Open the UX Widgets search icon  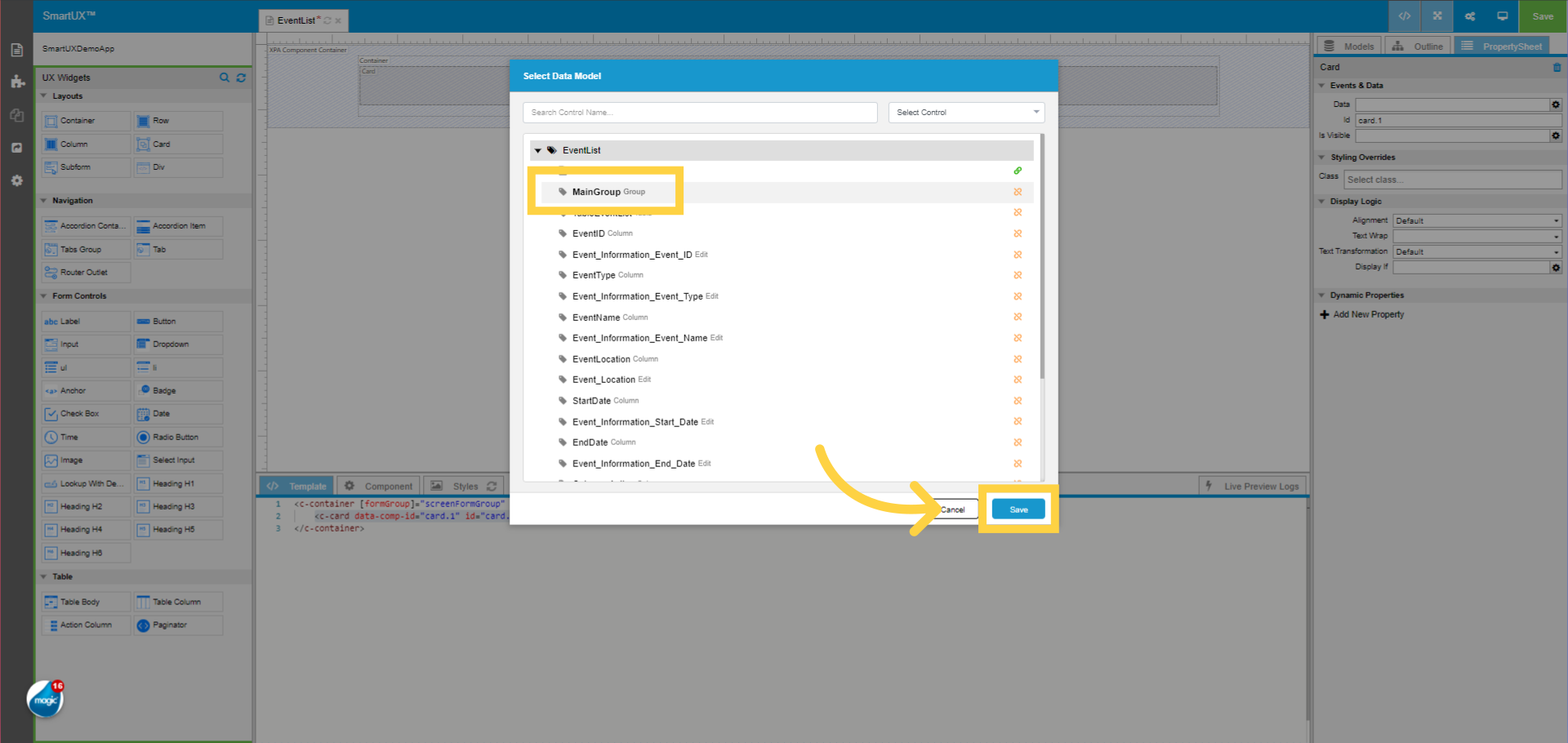pos(225,78)
